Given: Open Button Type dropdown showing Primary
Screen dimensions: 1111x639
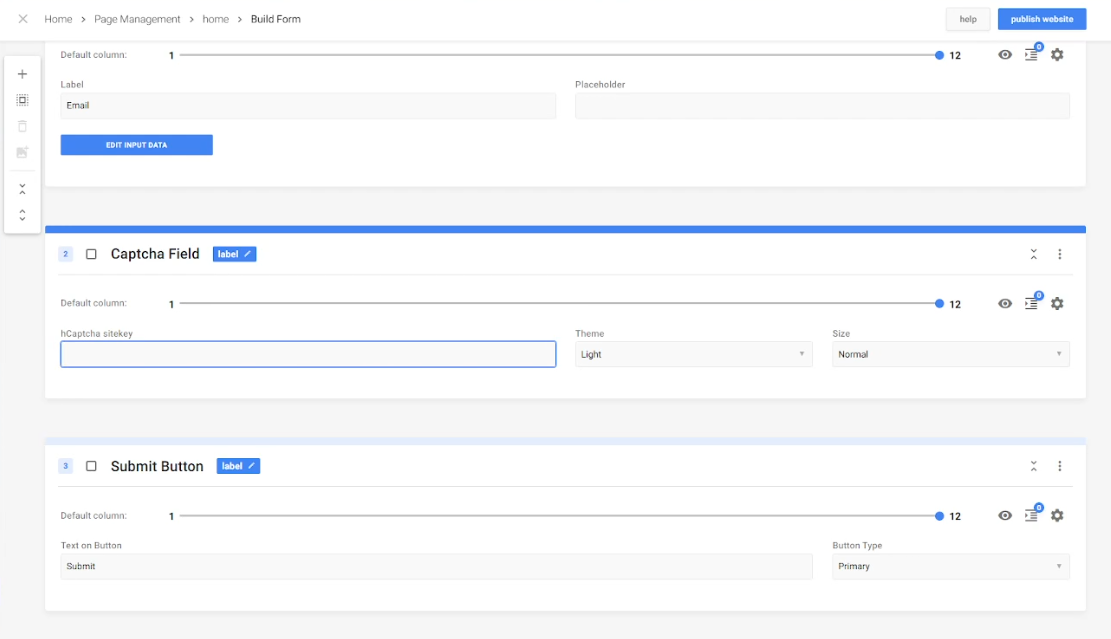Looking at the screenshot, I should coord(950,567).
